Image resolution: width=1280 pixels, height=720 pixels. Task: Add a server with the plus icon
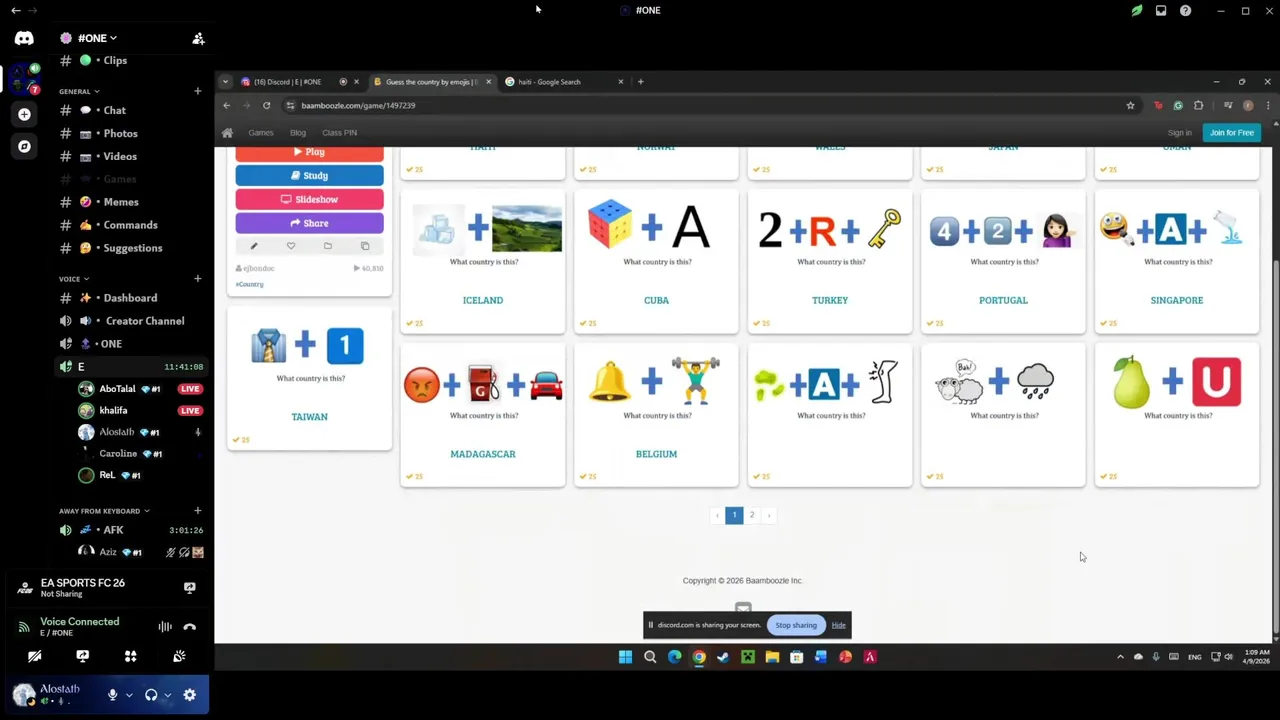click(x=24, y=114)
